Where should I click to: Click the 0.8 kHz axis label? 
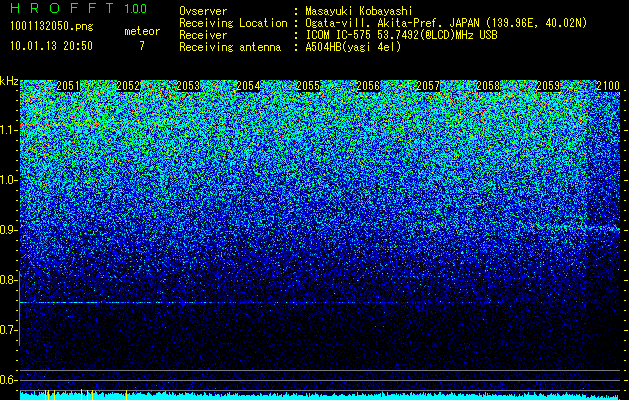8,280
